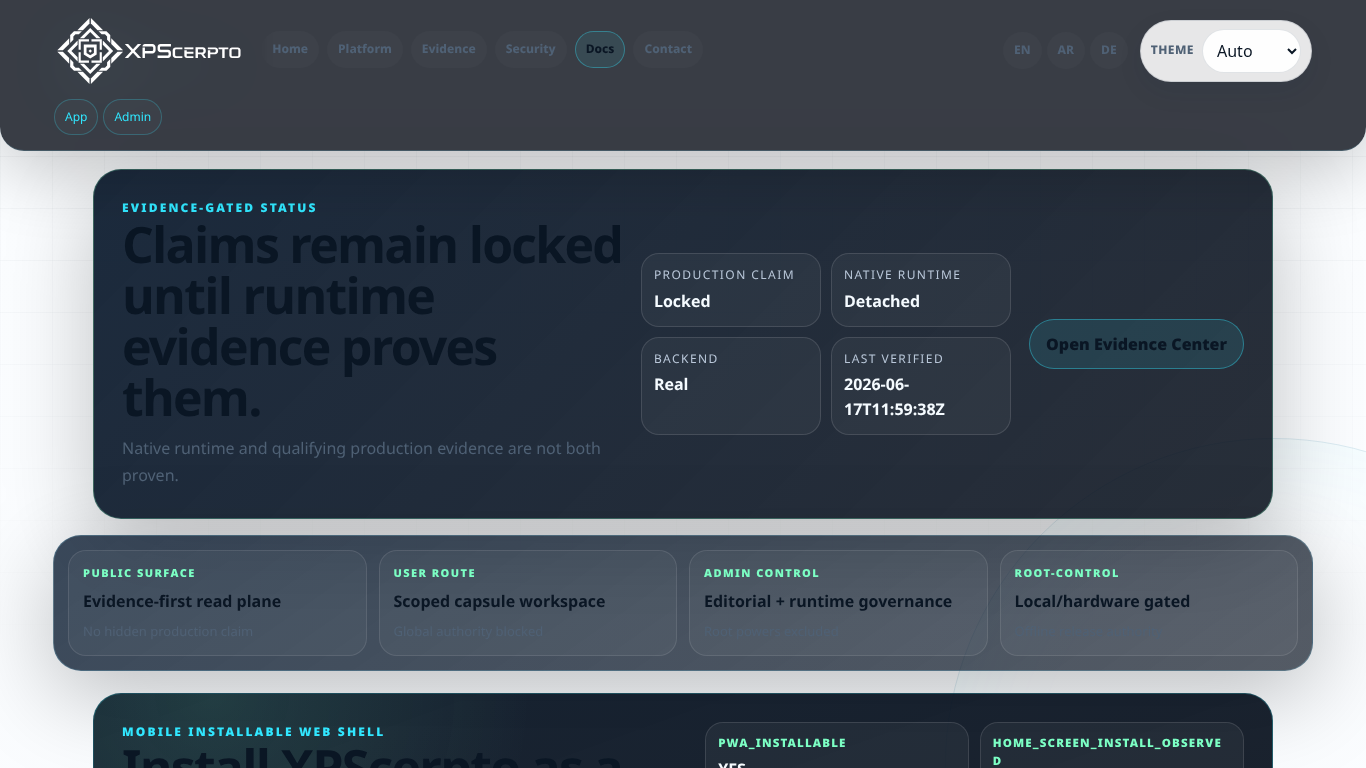
Task: Click the Evidence-Gated Status label
Action: (219, 208)
